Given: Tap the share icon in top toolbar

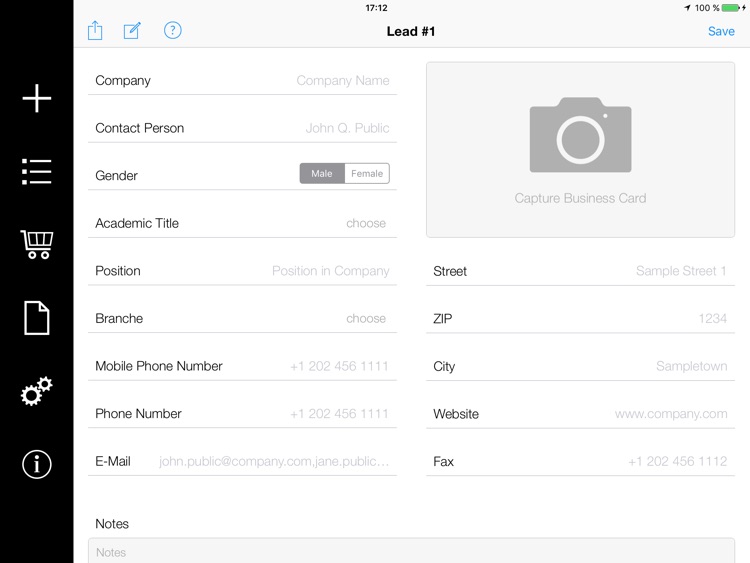Looking at the screenshot, I should tap(95, 31).
